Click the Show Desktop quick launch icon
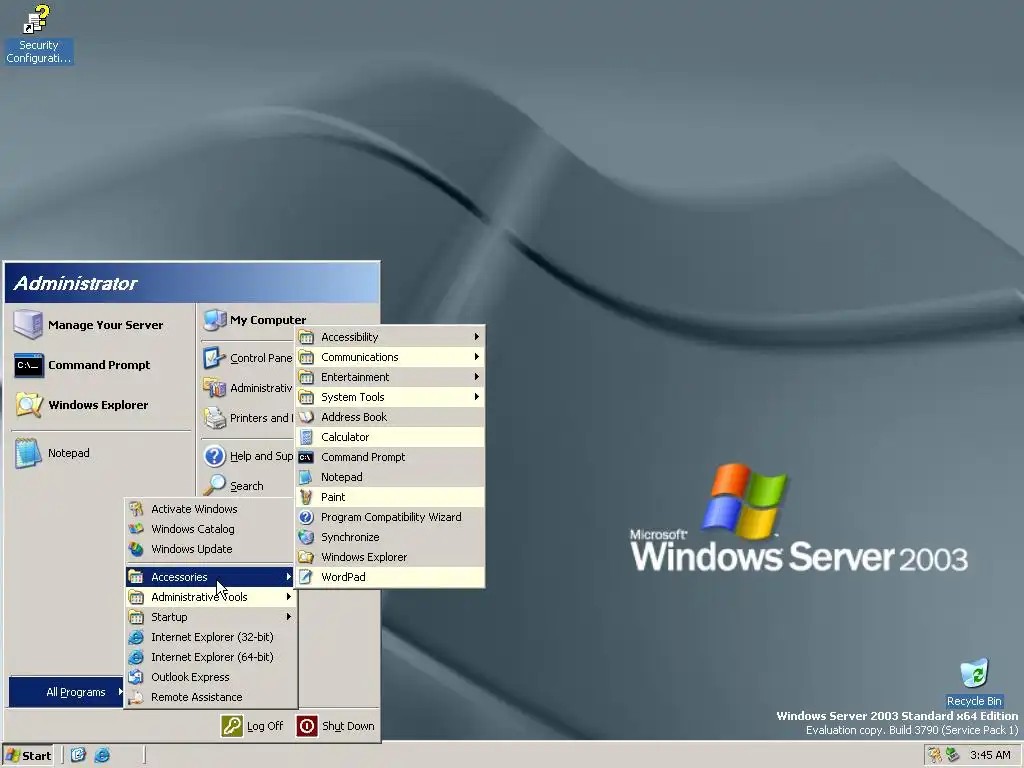This screenshot has height=768, width=1024. click(x=78, y=756)
